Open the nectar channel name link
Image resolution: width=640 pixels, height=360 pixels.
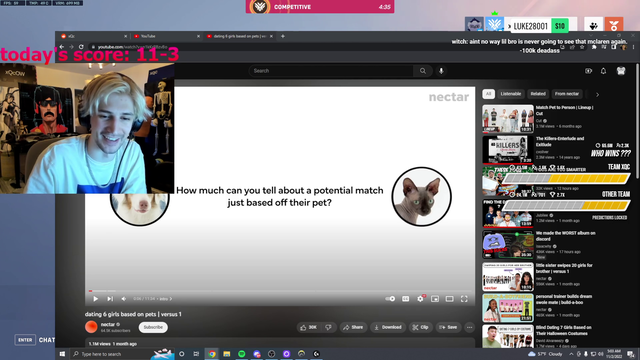pyautogui.click(x=108, y=324)
